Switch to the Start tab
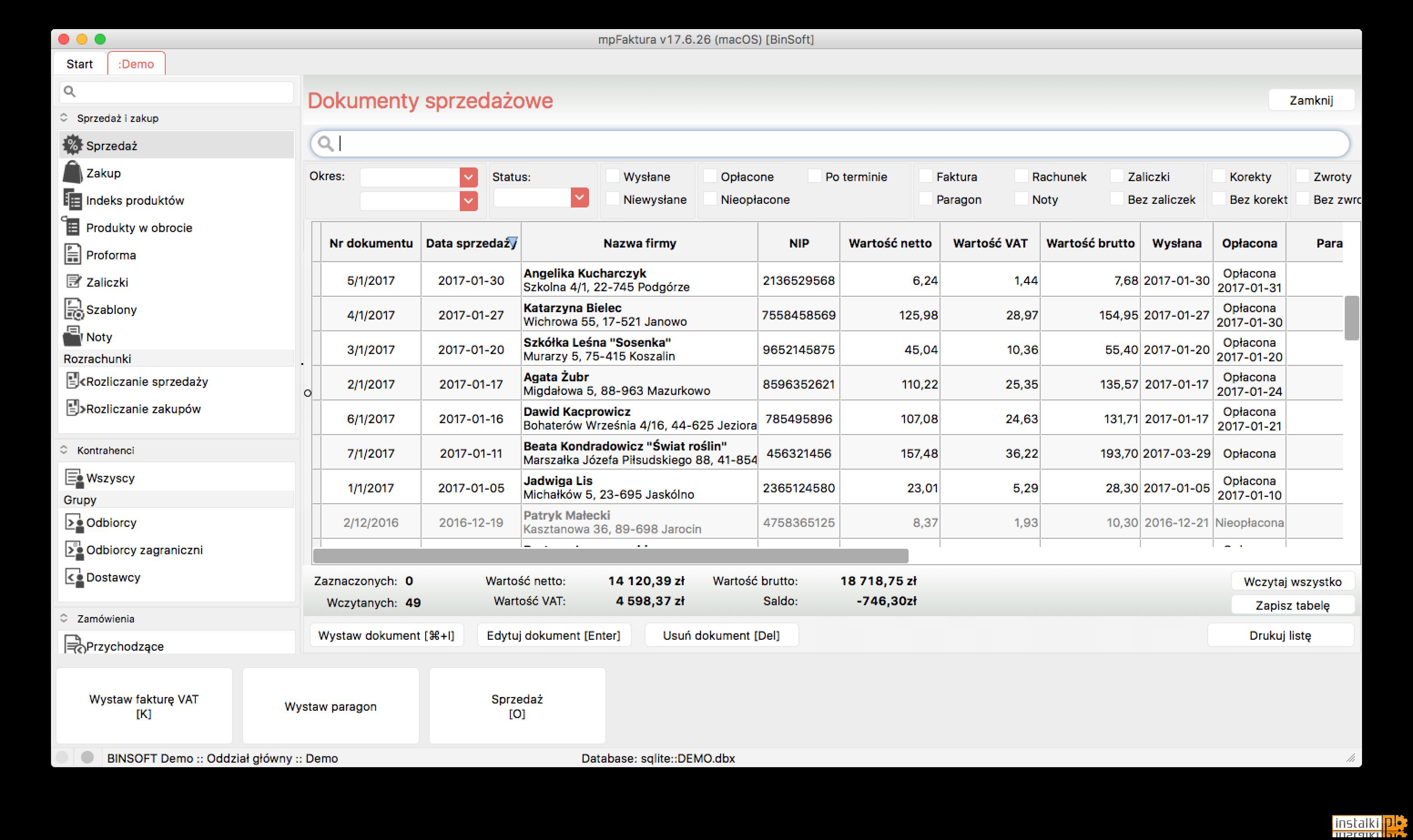 pos(80,63)
